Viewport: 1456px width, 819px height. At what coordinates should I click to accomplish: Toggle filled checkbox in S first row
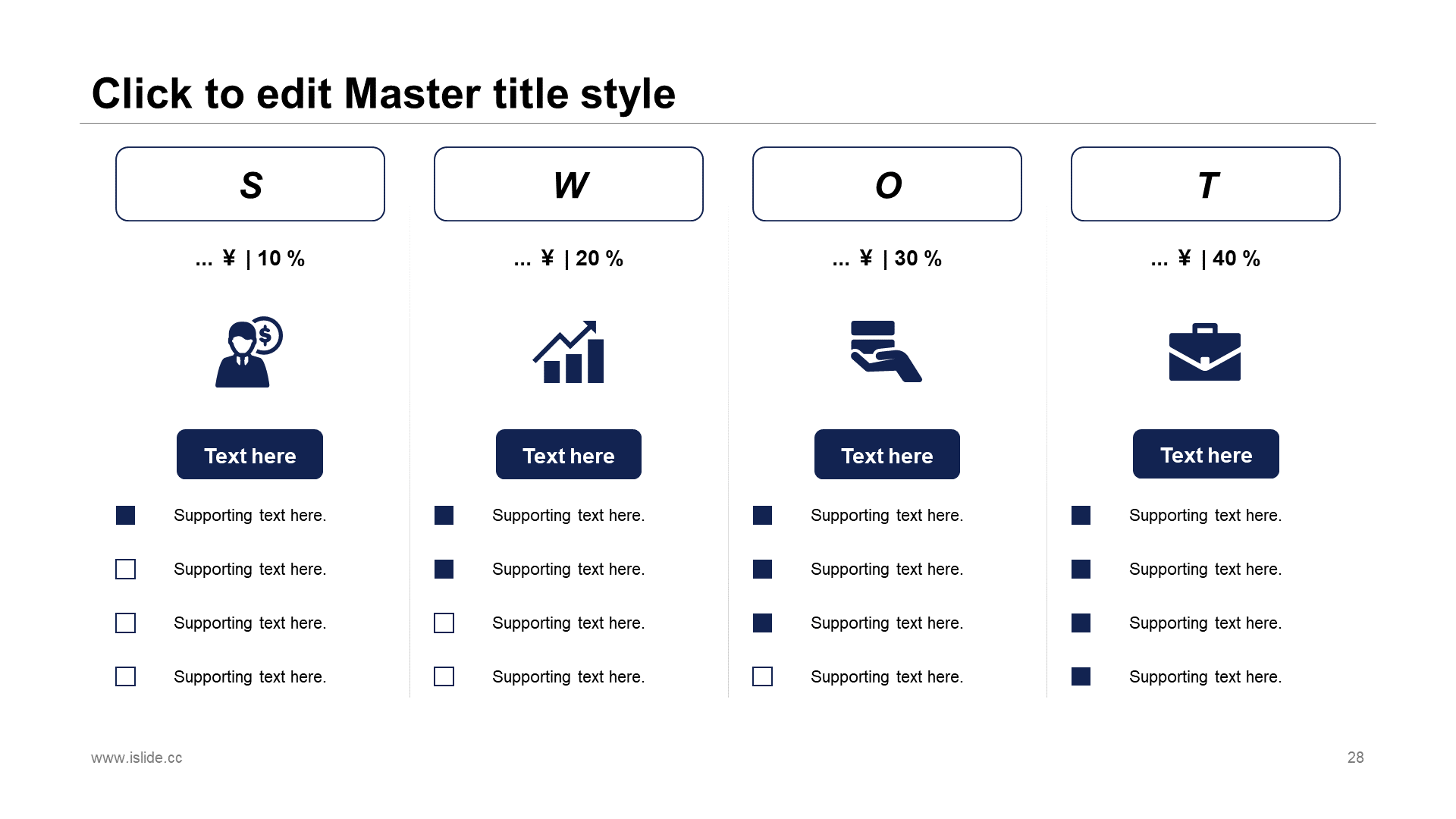click(x=127, y=515)
